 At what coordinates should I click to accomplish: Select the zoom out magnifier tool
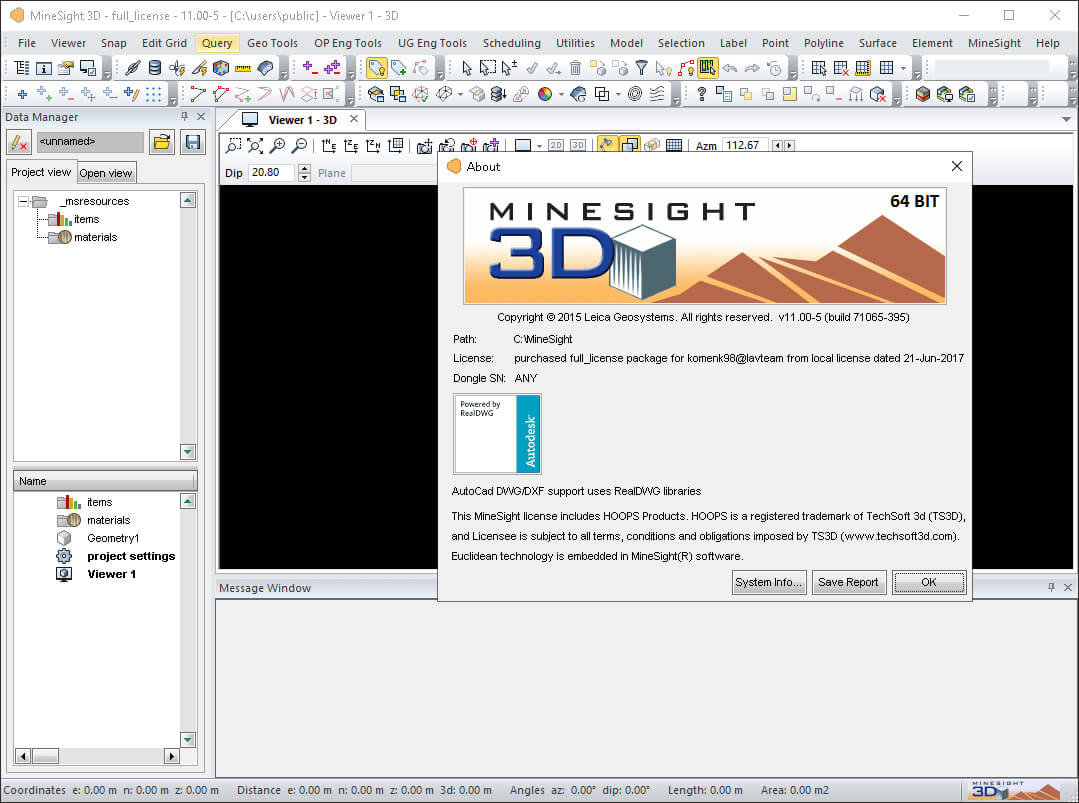(299, 146)
